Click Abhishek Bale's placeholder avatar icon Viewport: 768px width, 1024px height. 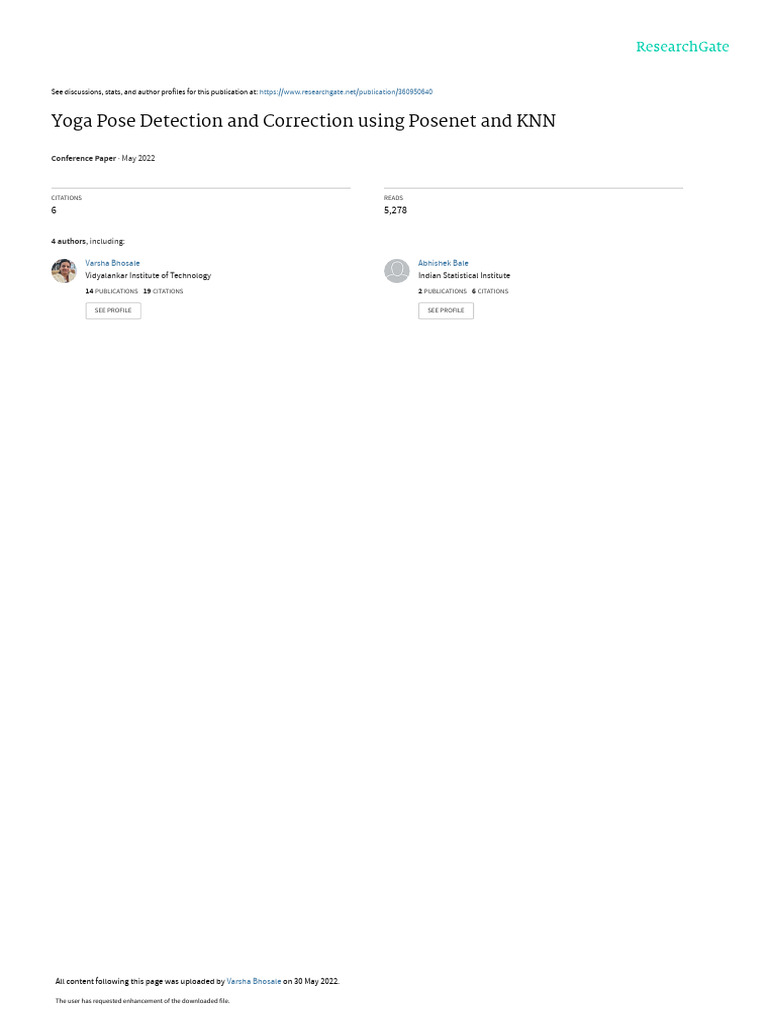[x=396, y=270]
